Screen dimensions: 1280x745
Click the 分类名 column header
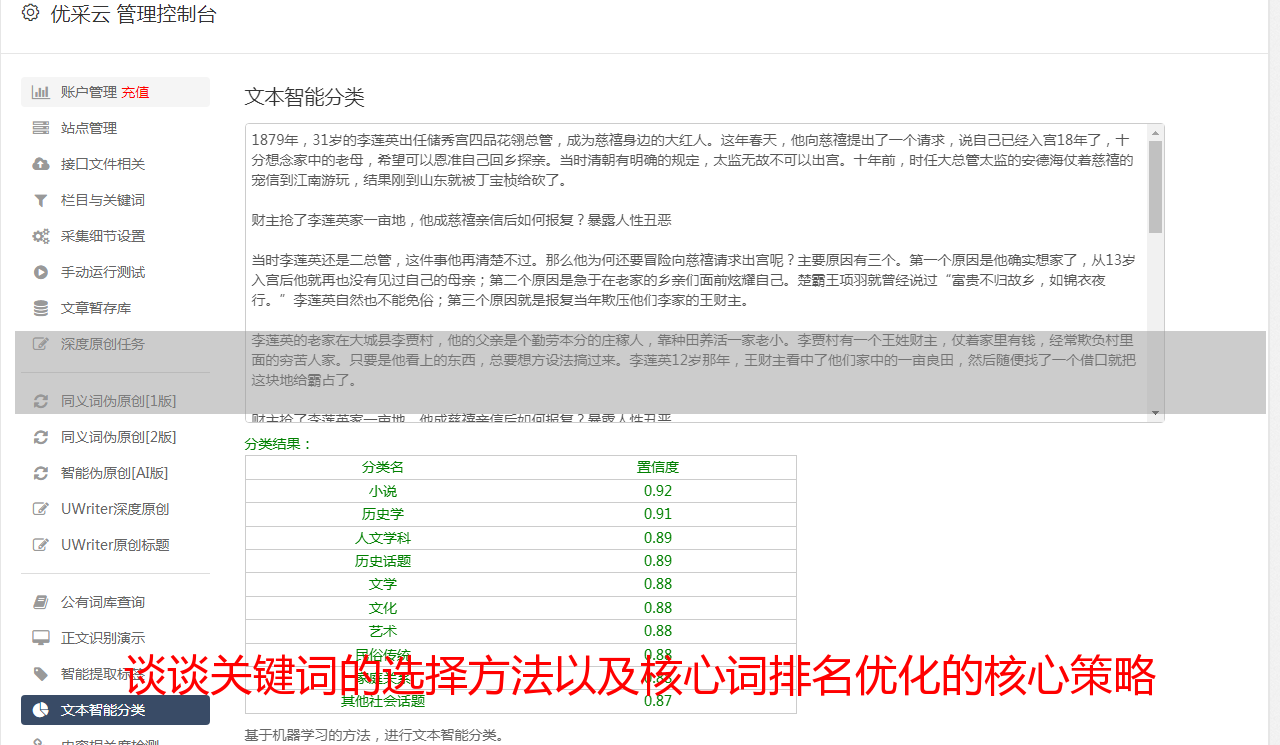(x=383, y=467)
